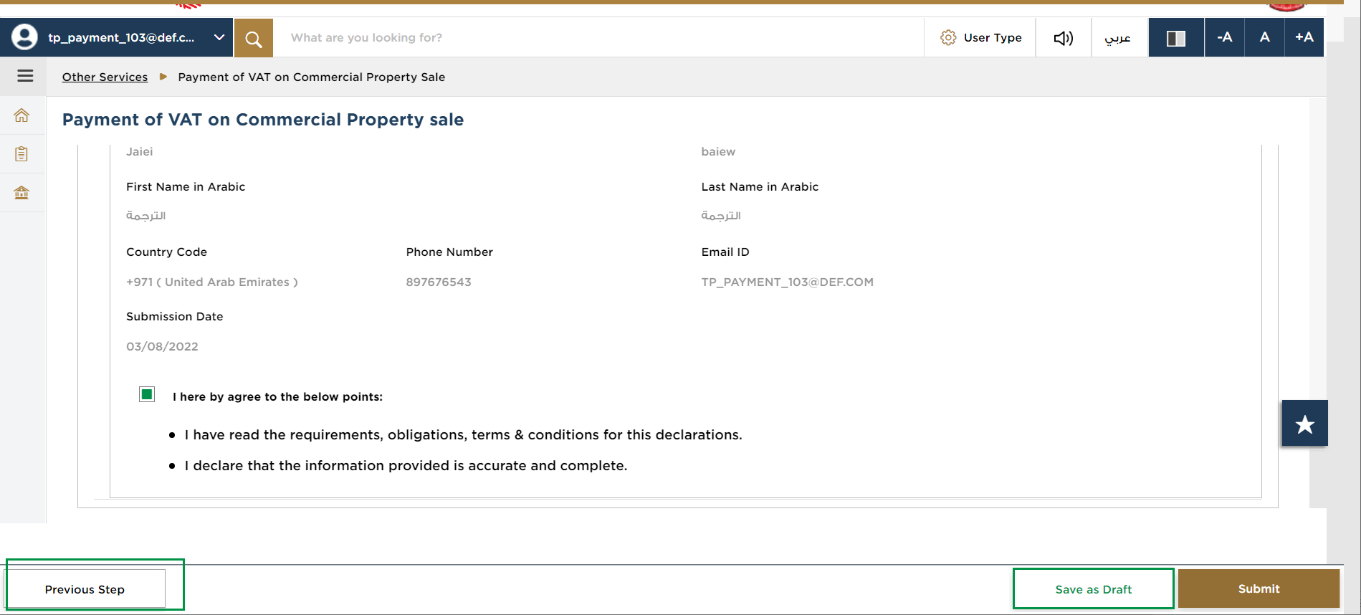Reset font size with A
1361x615 pixels.
click(1264, 38)
